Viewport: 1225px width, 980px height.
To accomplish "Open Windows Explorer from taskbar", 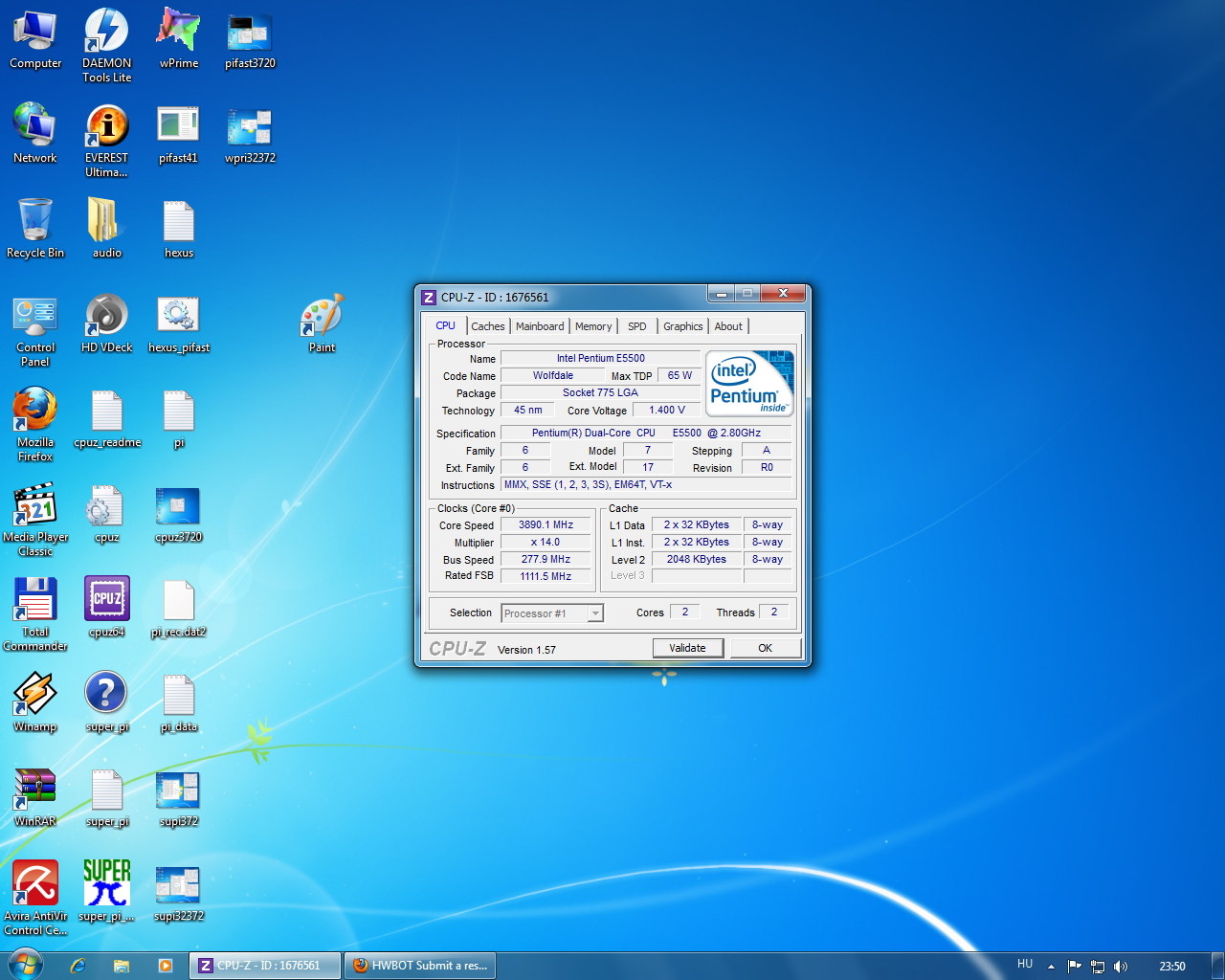I will point(122,966).
